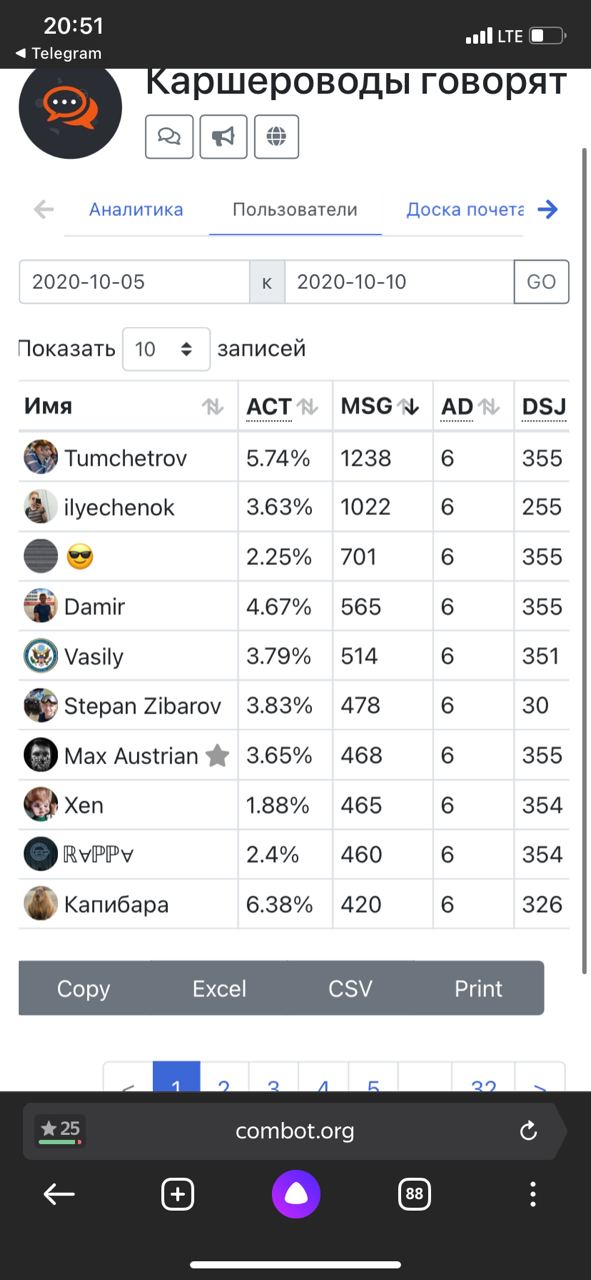Viewport: 591px width, 1280px height.
Task: Edit the start date 2020-10-05 field
Action: click(x=134, y=282)
